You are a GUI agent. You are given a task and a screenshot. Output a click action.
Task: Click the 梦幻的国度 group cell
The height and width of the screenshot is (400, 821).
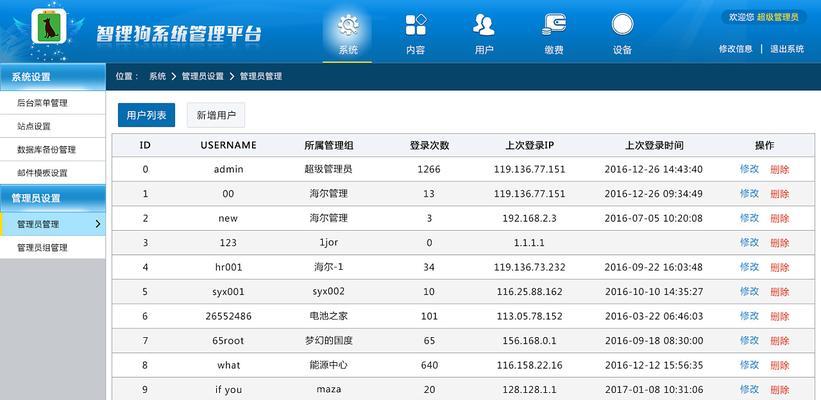click(x=328, y=340)
